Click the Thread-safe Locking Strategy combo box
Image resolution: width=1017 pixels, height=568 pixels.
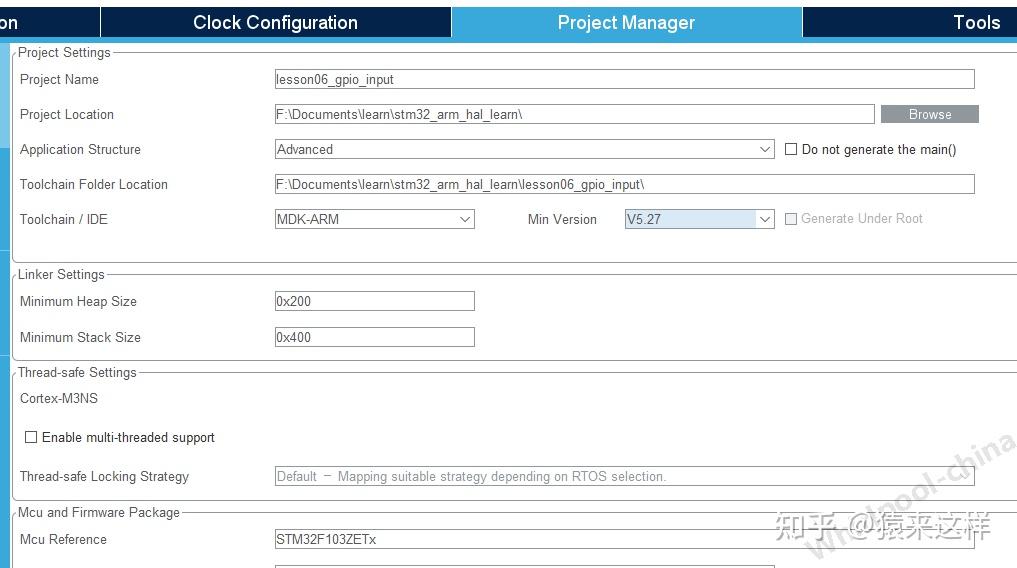(x=624, y=476)
